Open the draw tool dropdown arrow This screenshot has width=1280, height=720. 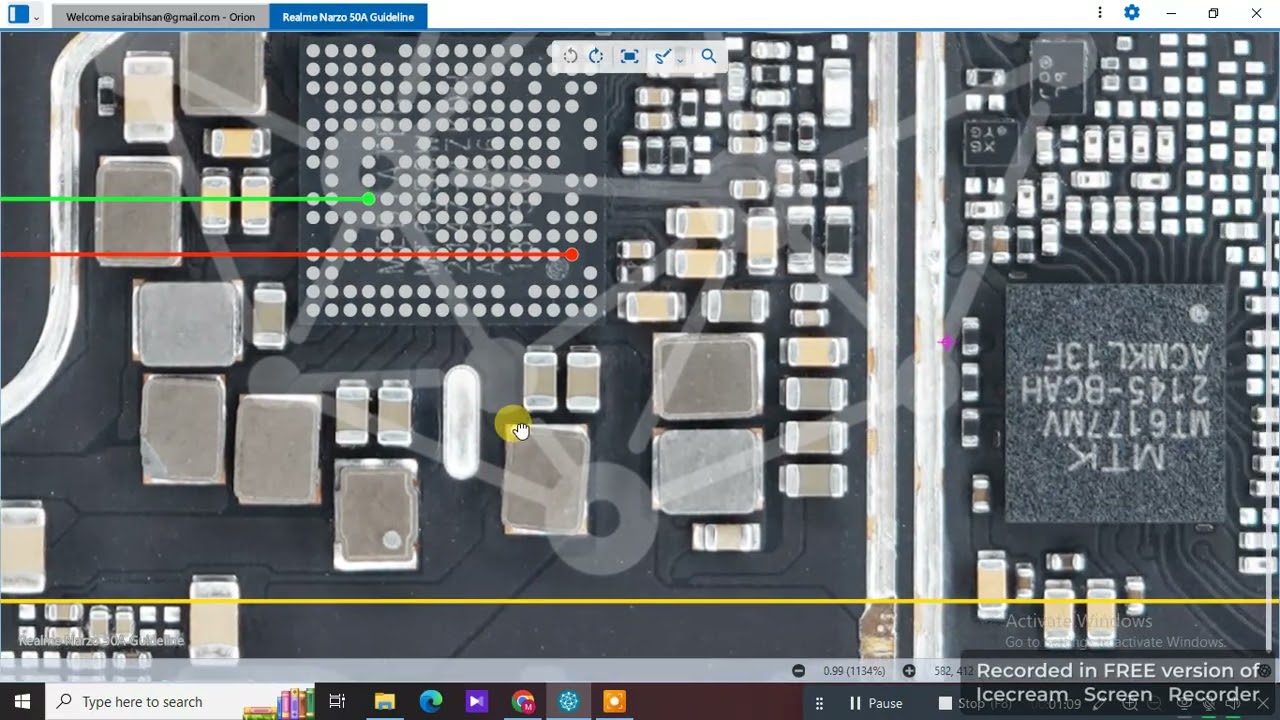click(x=680, y=59)
